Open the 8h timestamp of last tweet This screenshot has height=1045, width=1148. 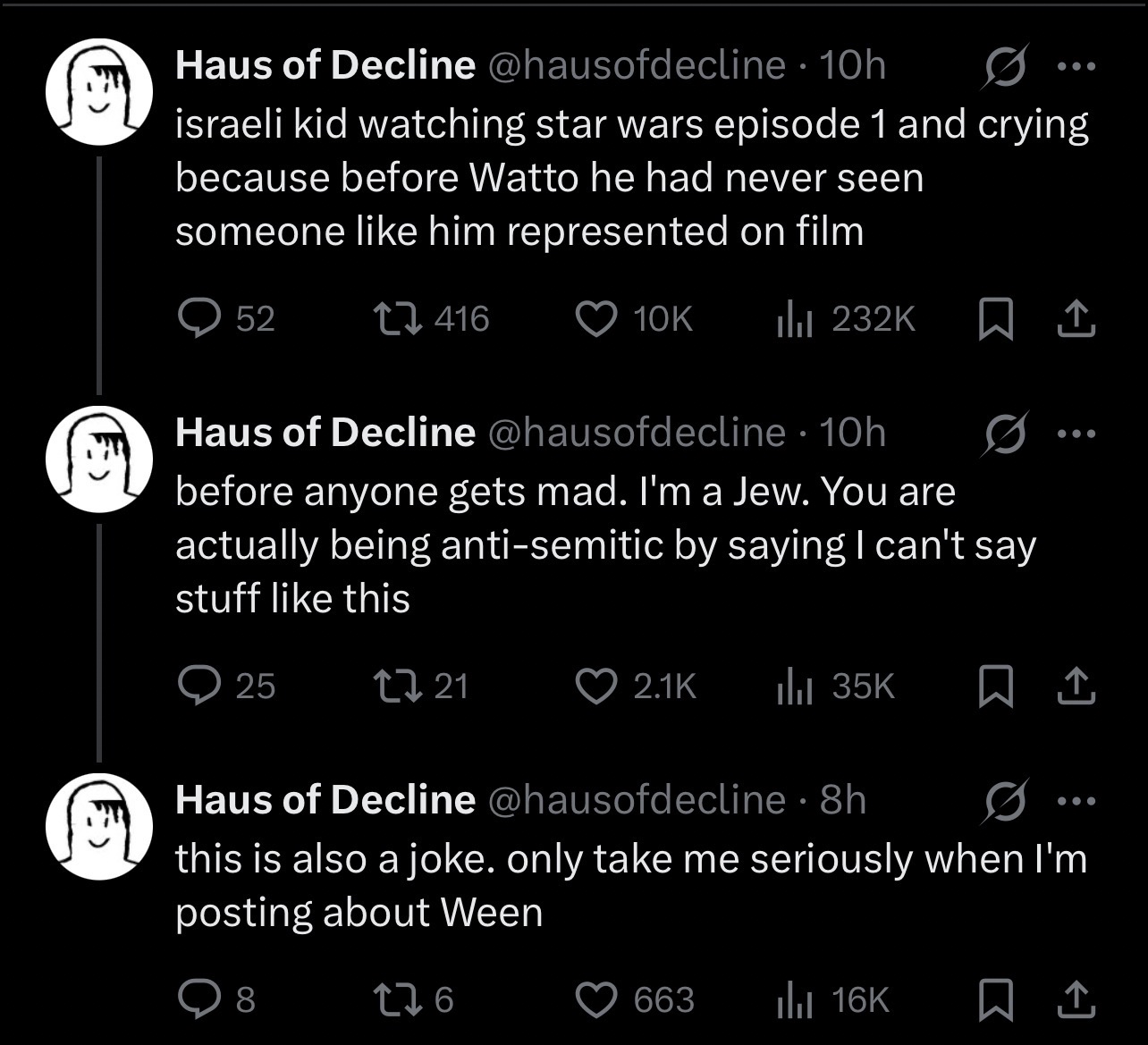[x=843, y=800]
